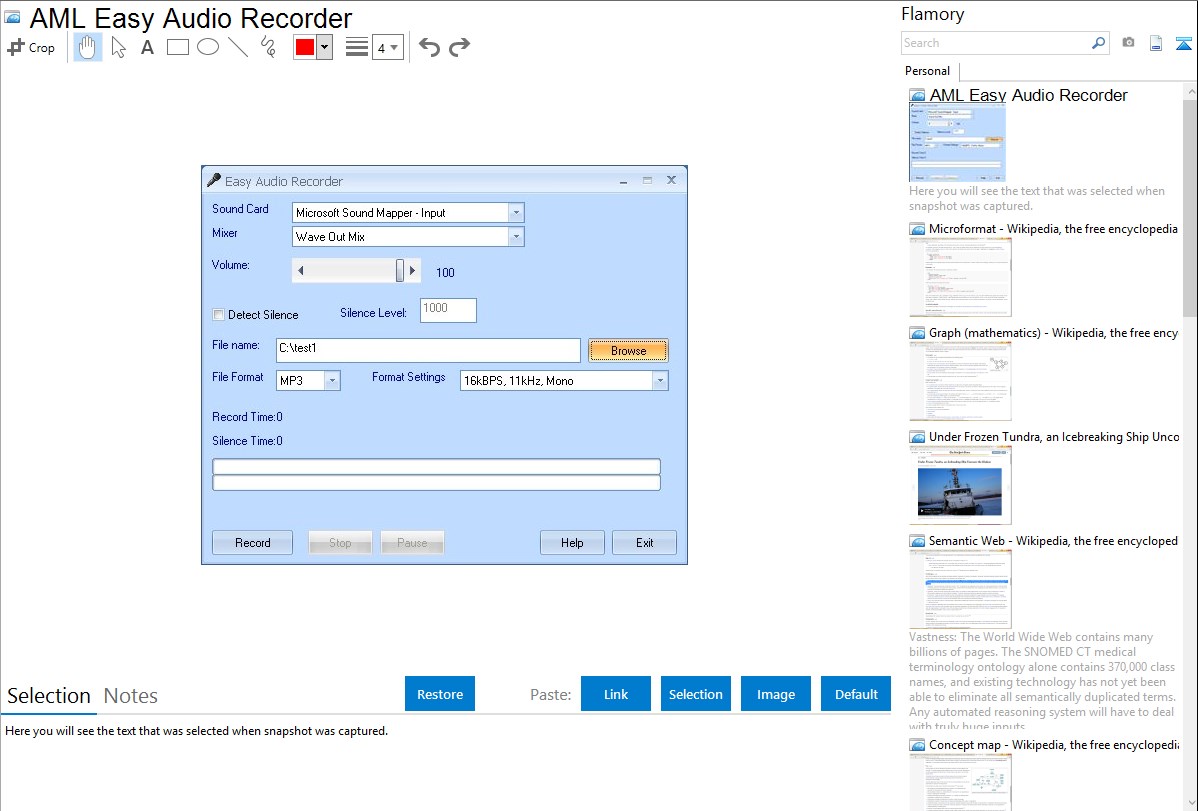The width and height of the screenshot is (1198, 811).
Task: Click the snapshot icon beside the main page title
Action: [x=12, y=17]
